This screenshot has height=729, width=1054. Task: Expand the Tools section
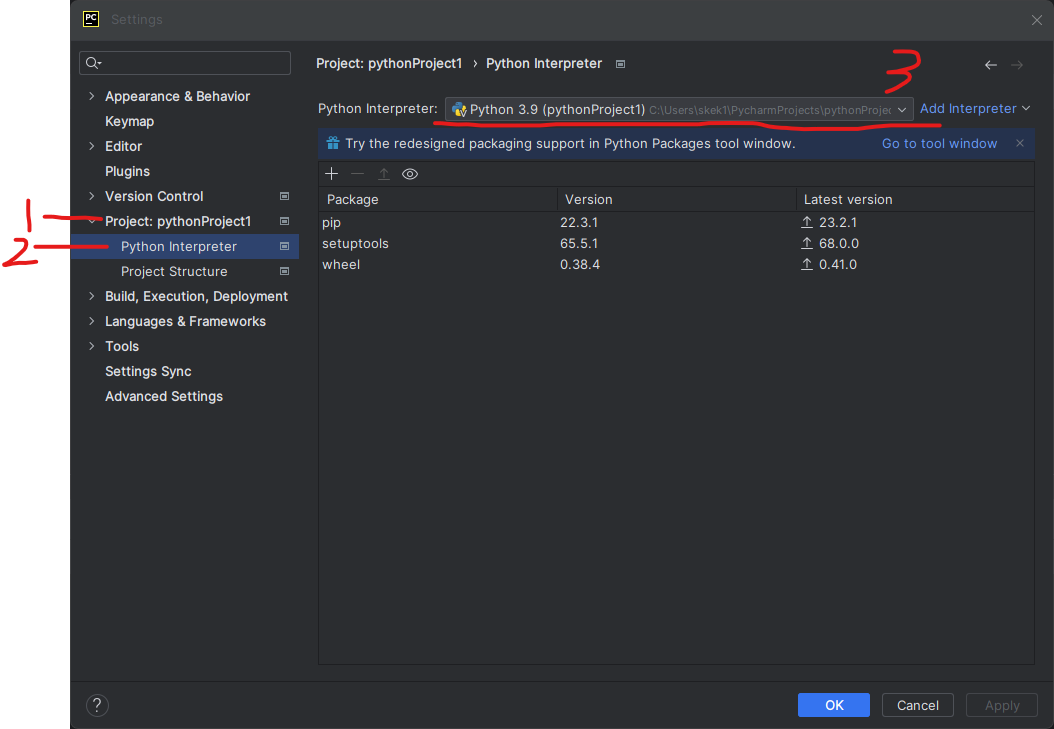pyautogui.click(x=91, y=346)
